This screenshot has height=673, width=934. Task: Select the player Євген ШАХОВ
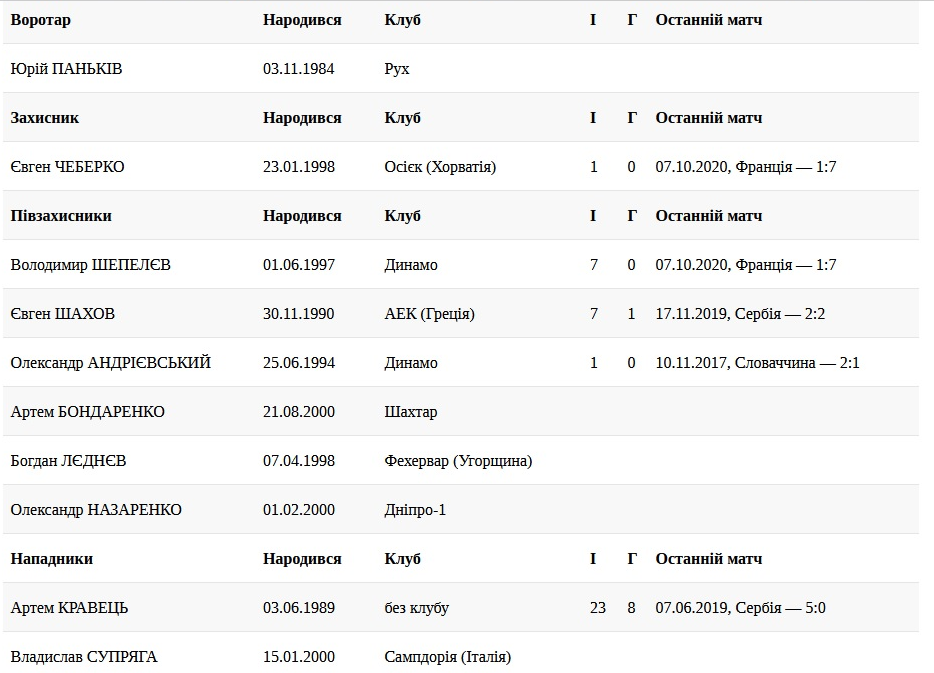coord(62,314)
